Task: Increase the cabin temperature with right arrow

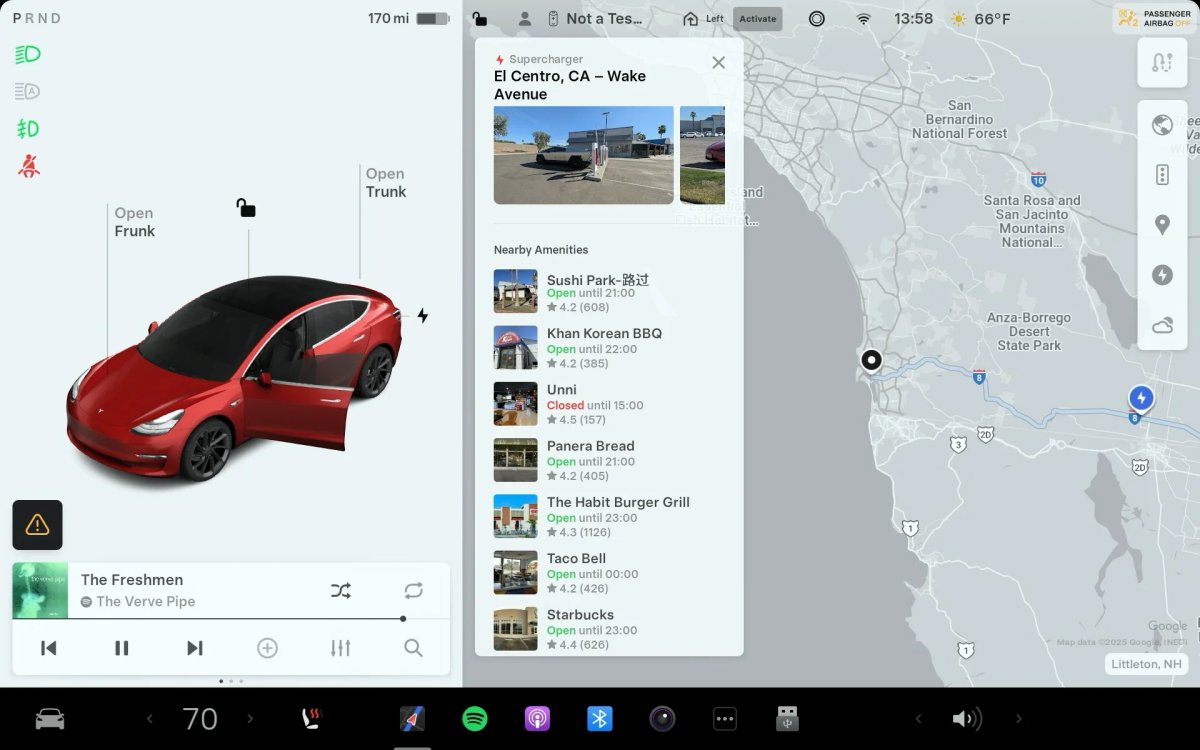Action: 250,719
